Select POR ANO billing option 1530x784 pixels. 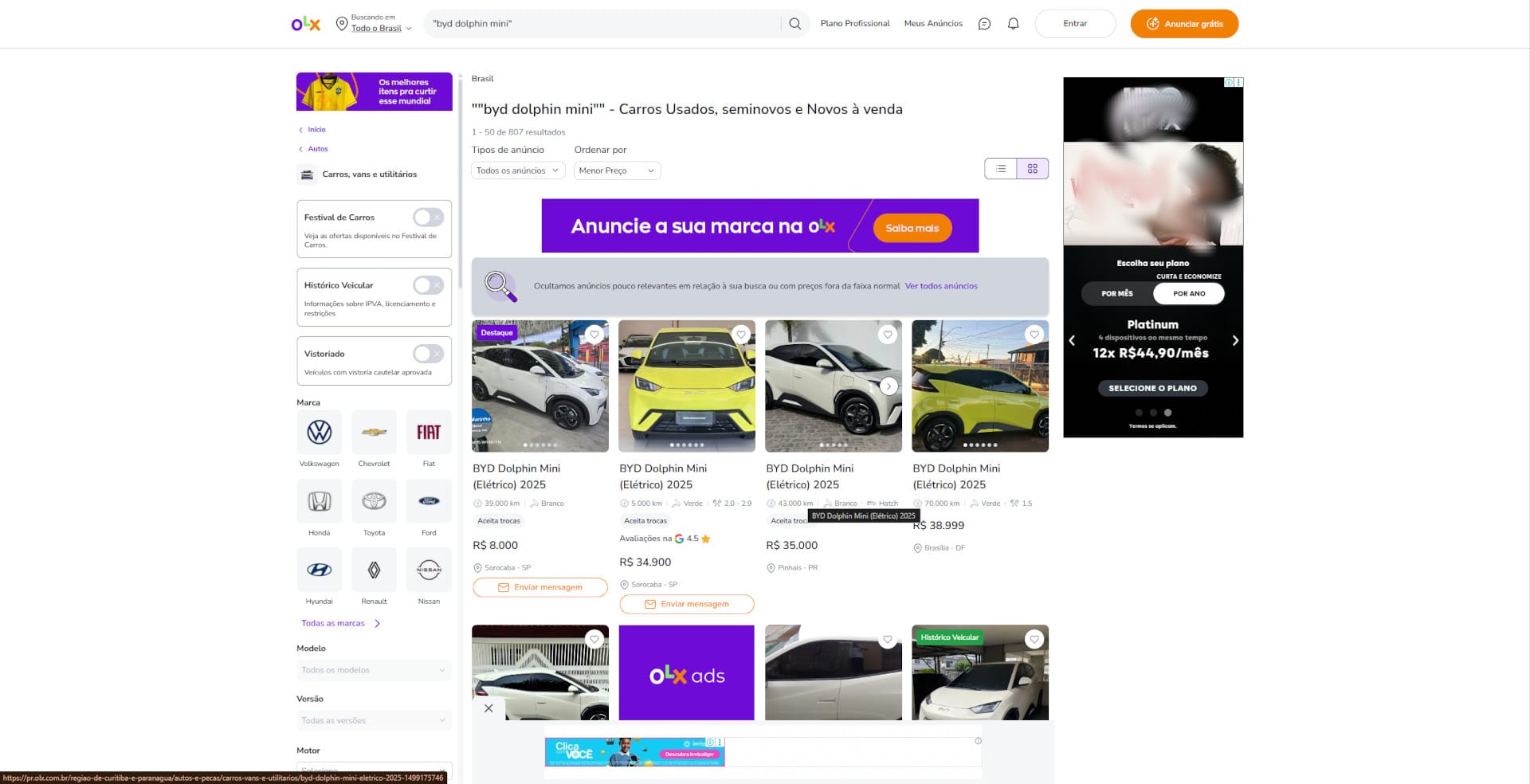click(1189, 293)
